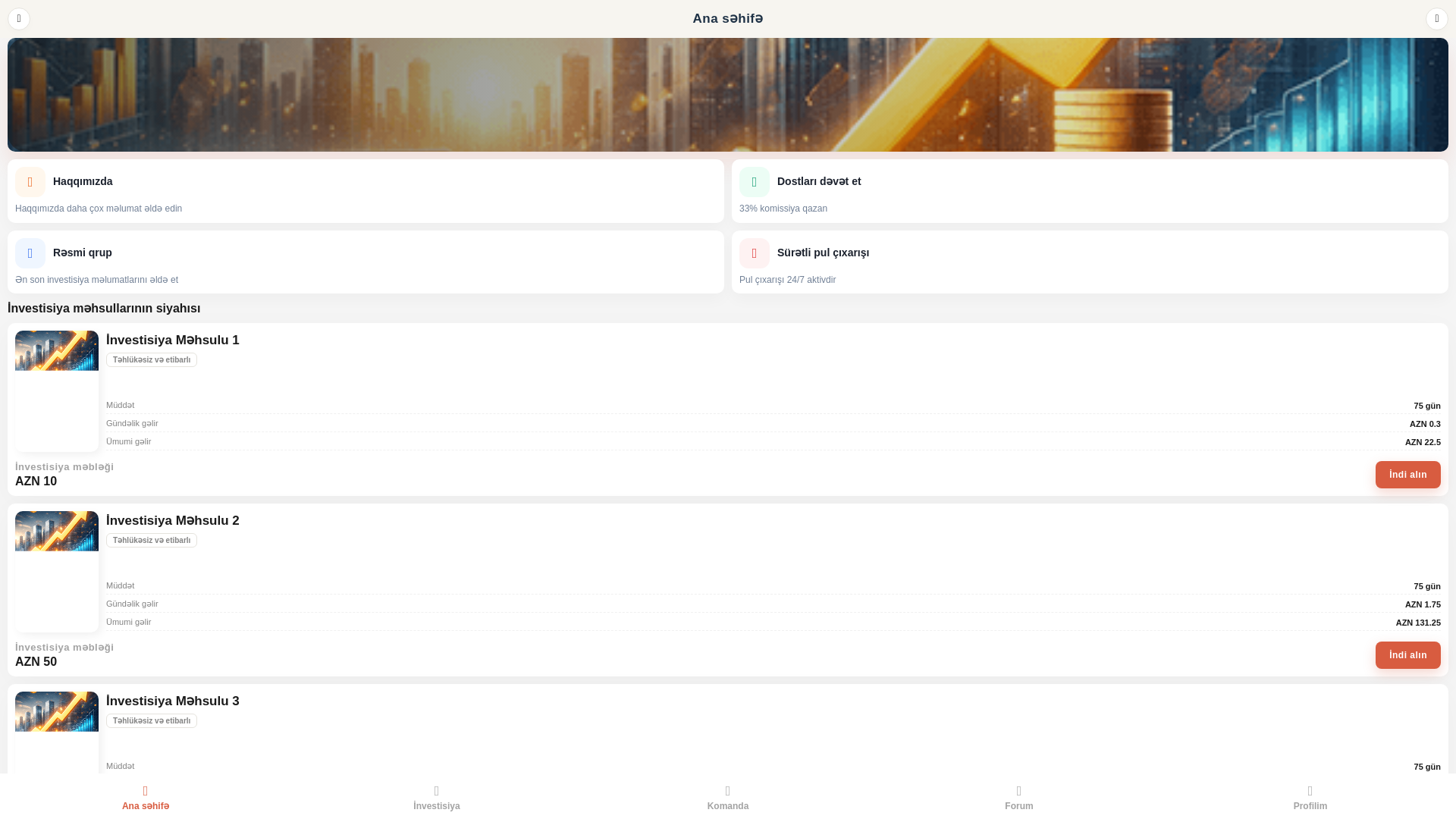Viewport: 1456px width, 819px height.
Task: Click the Ana səhifə page title
Action: click(728, 19)
